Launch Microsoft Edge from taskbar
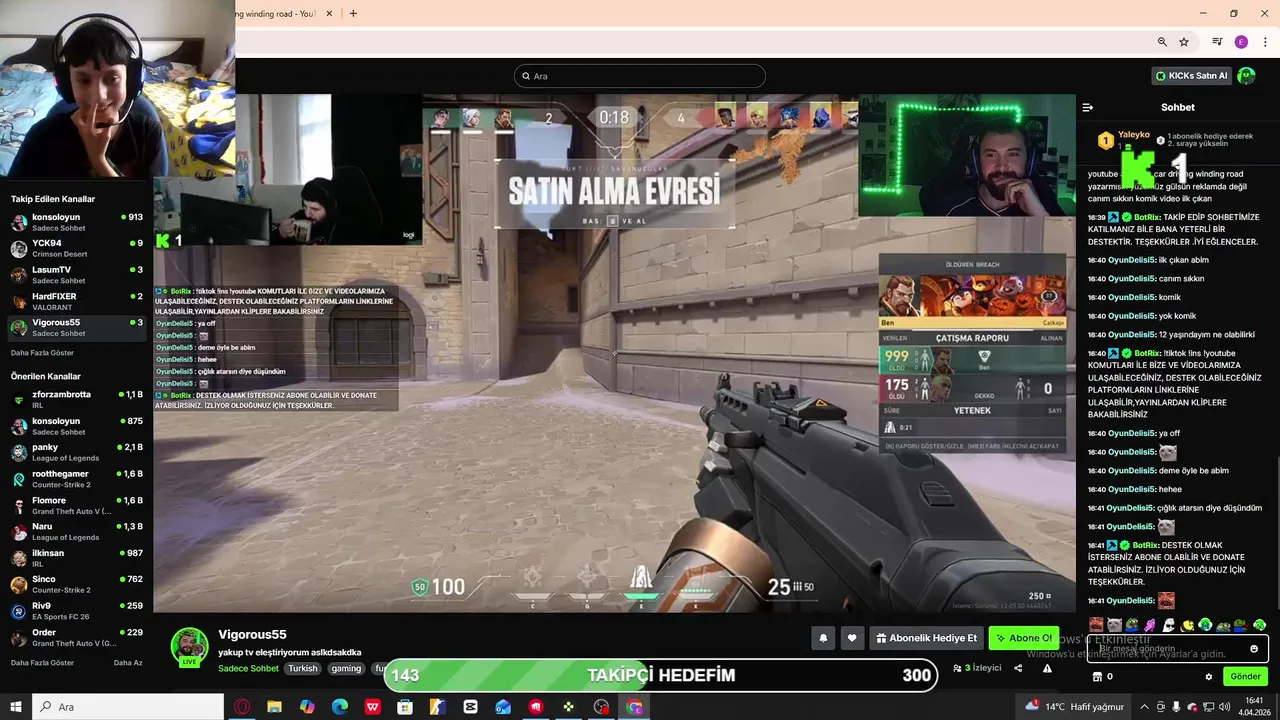Image resolution: width=1280 pixels, height=720 pixels. [x=339, y=707]
